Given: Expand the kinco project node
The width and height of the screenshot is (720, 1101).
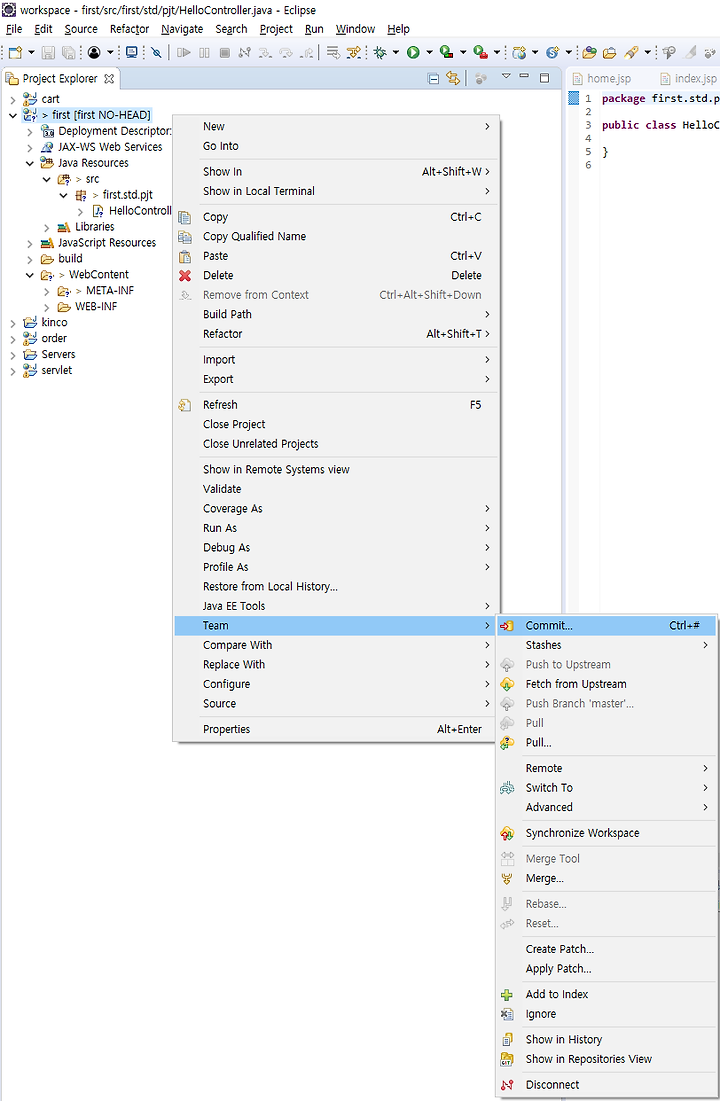Looking at the screenshot, I should point(13,323).
